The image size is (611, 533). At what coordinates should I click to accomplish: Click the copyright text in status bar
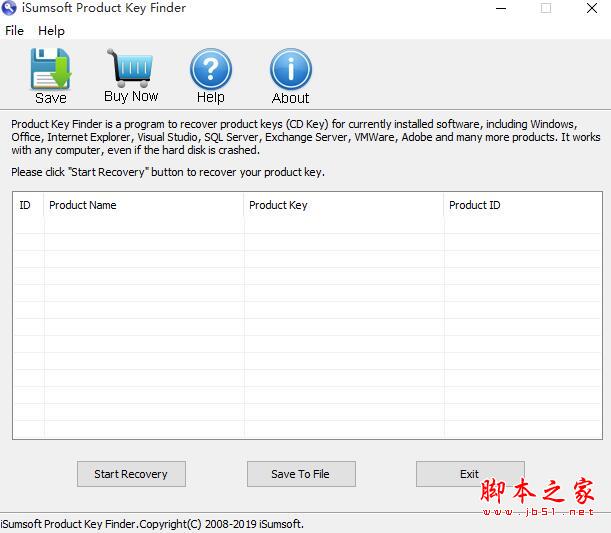pos(152,524)
